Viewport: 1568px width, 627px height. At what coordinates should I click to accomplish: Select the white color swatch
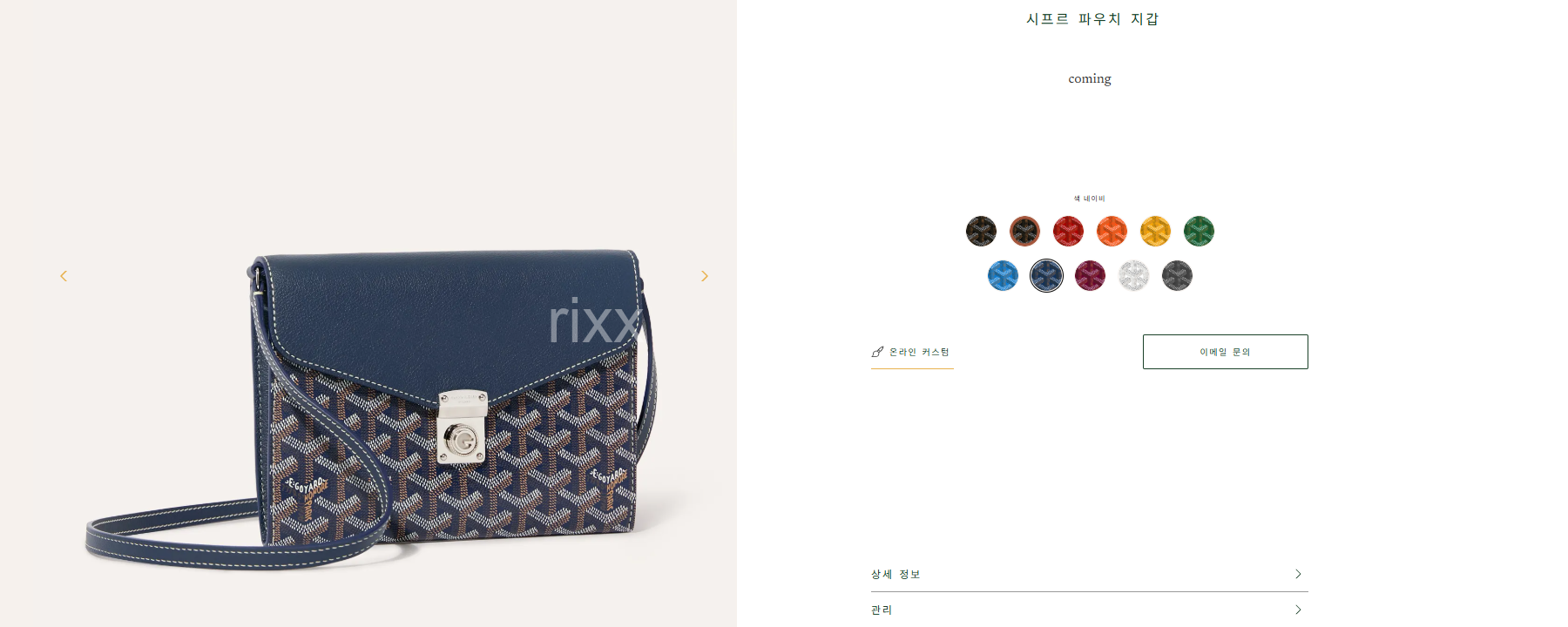coord(1133,276)
